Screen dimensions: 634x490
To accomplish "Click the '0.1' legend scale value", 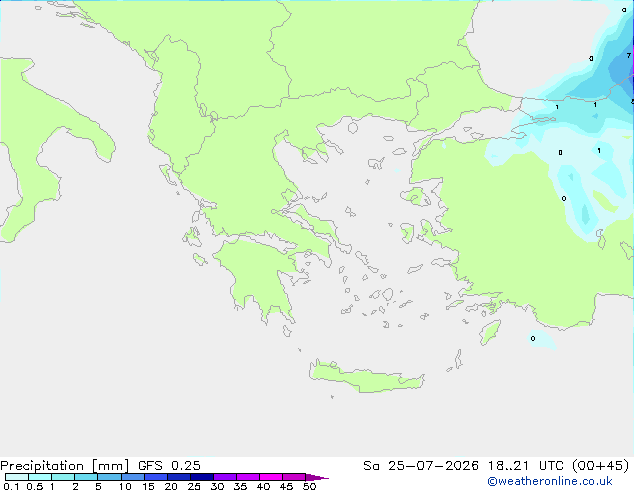I will (11, 486).
